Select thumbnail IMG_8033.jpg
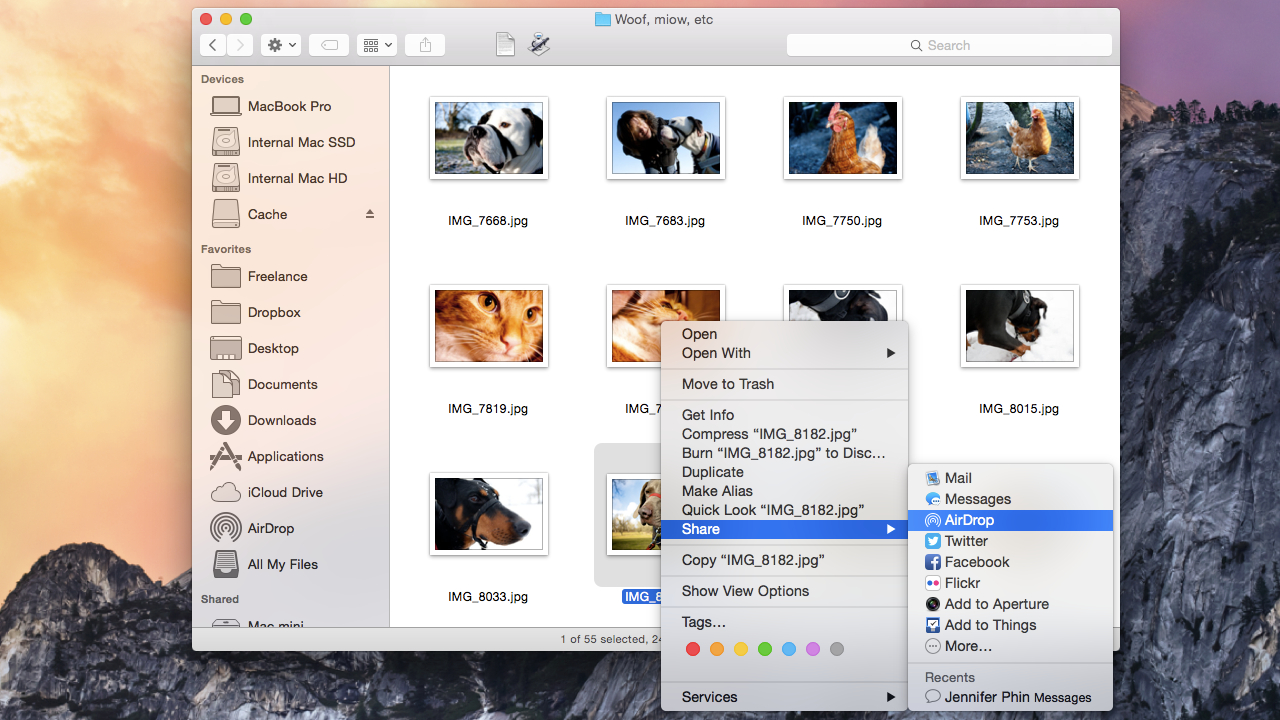 [489, 514]
